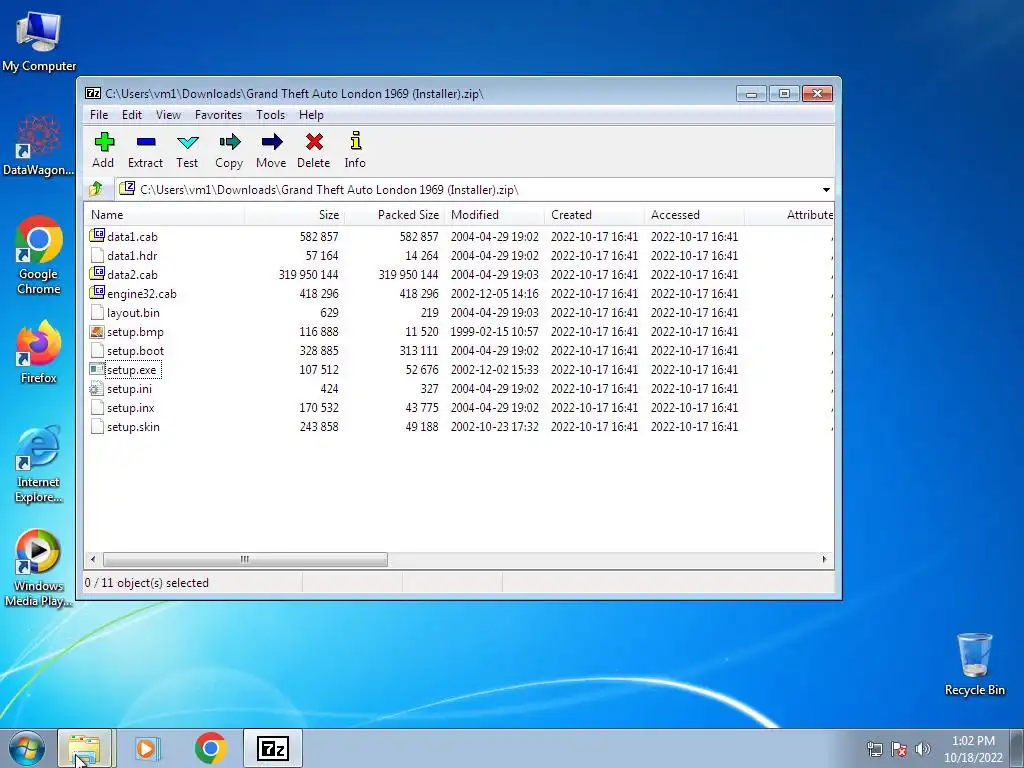The width and height of the screenshot is (1024, 768).
Task: Sort by the Accessed column header
Action: 694,214
